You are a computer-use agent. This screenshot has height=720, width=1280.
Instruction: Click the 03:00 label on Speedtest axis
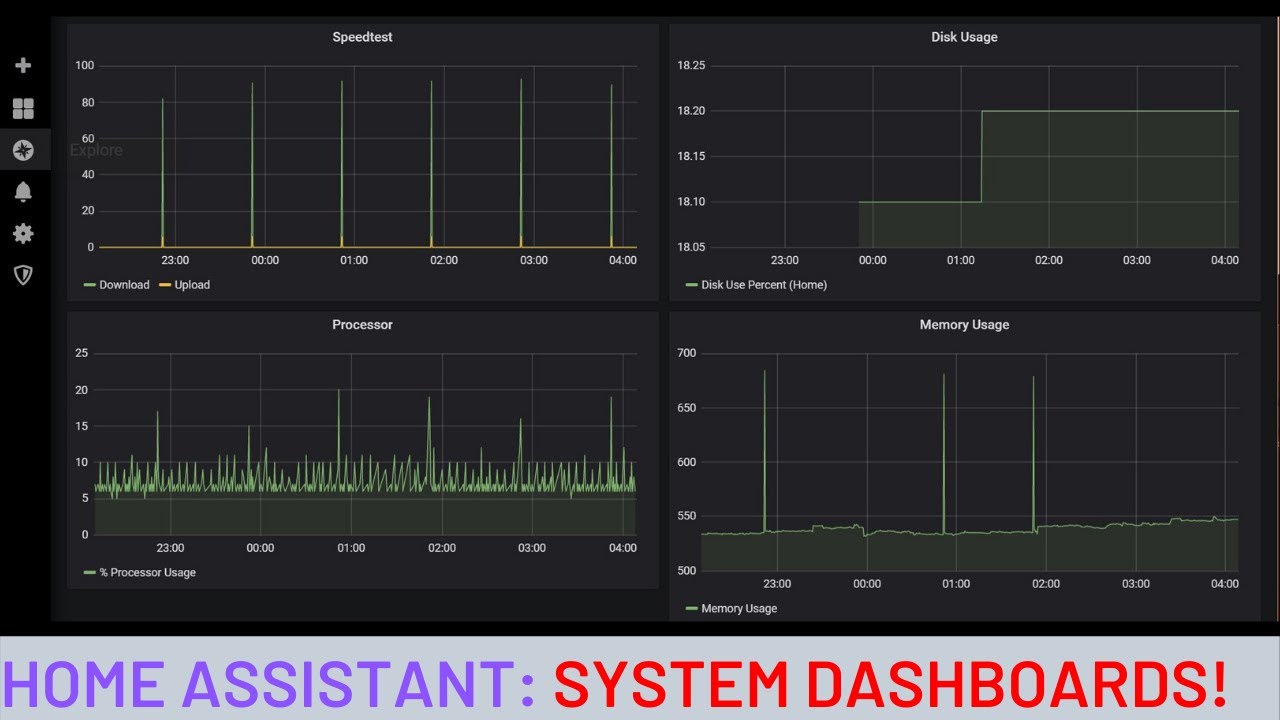click(534, 260)
